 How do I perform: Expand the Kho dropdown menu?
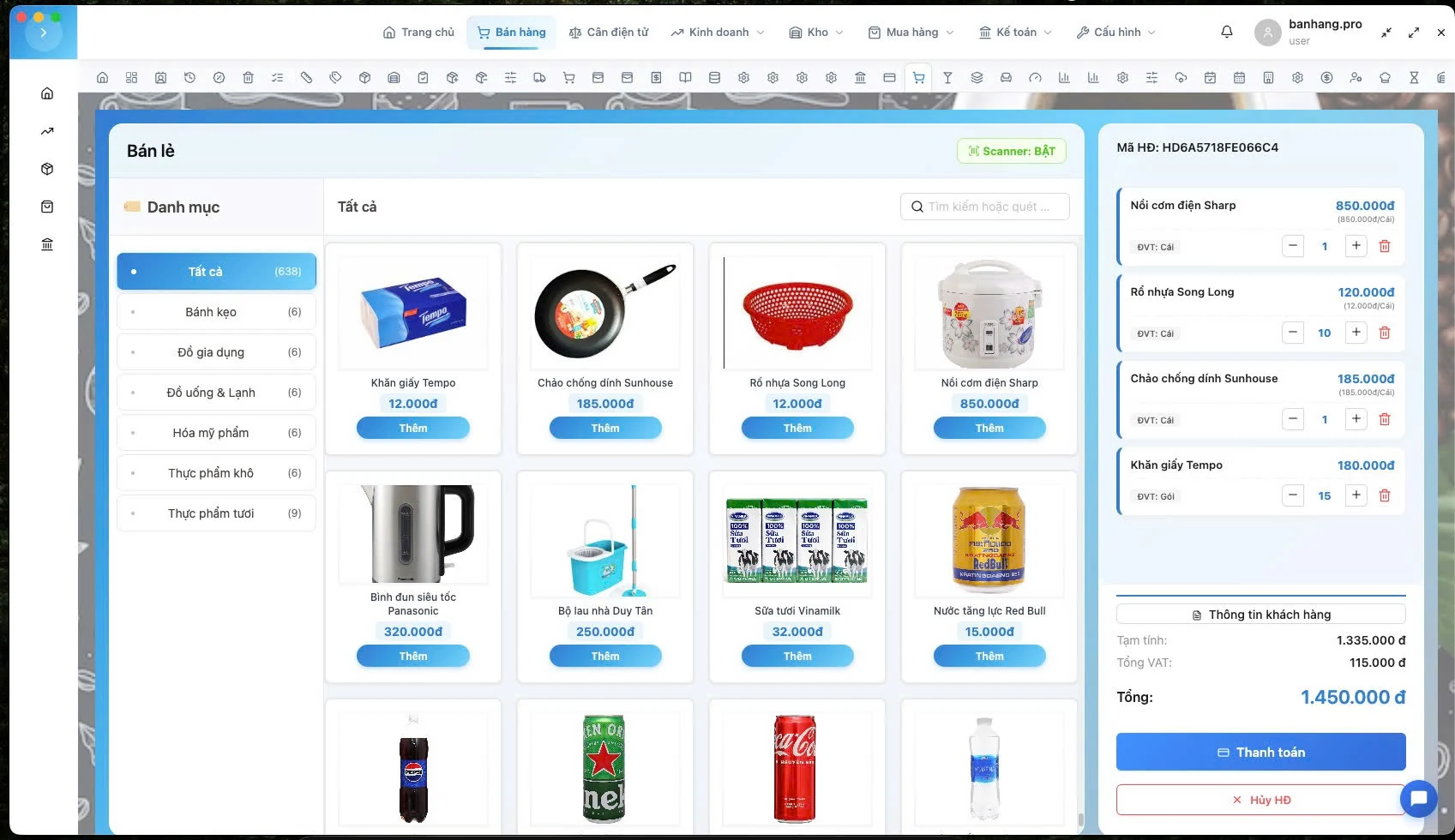817,32
